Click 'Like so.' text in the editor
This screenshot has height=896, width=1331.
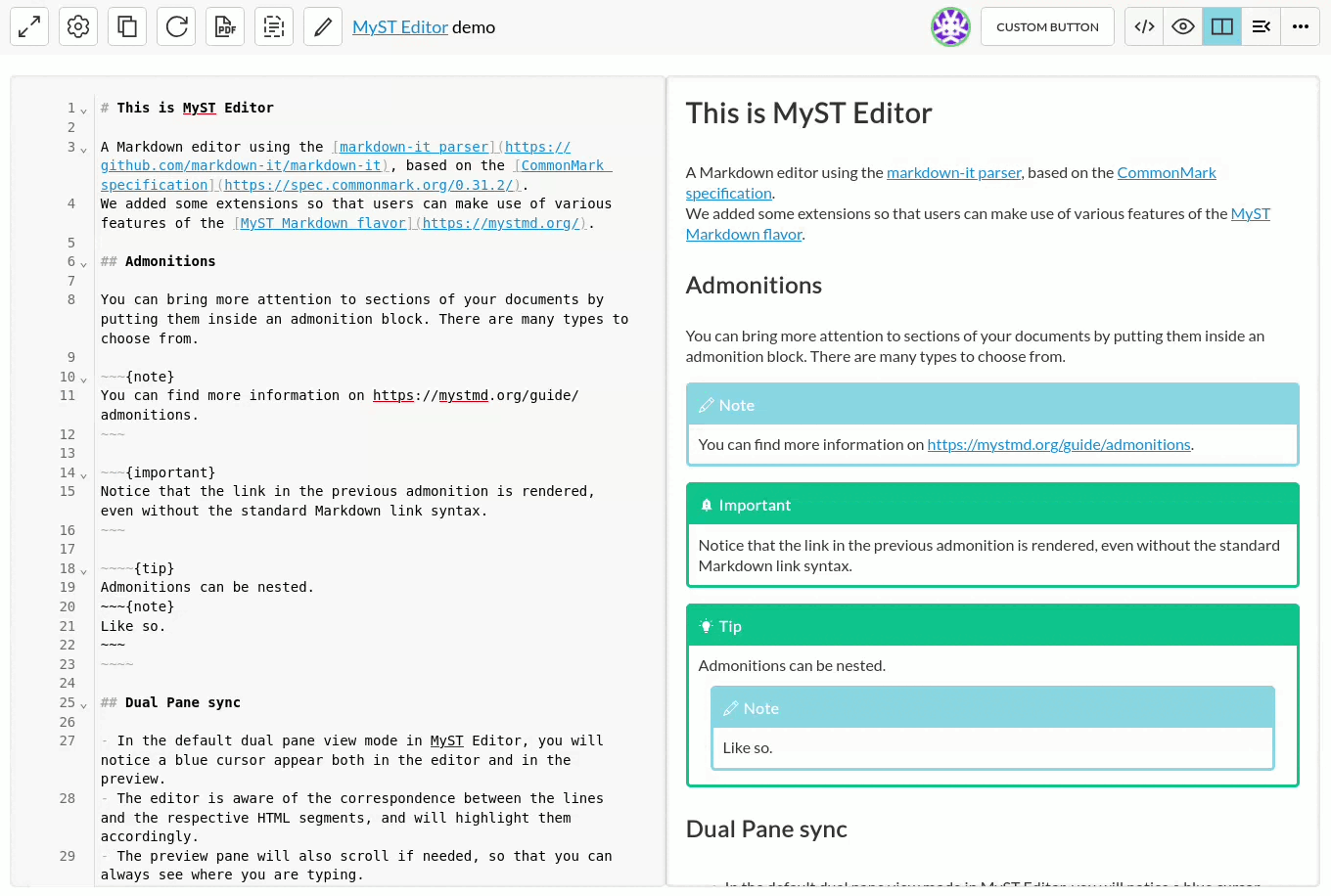click(133, 626)
